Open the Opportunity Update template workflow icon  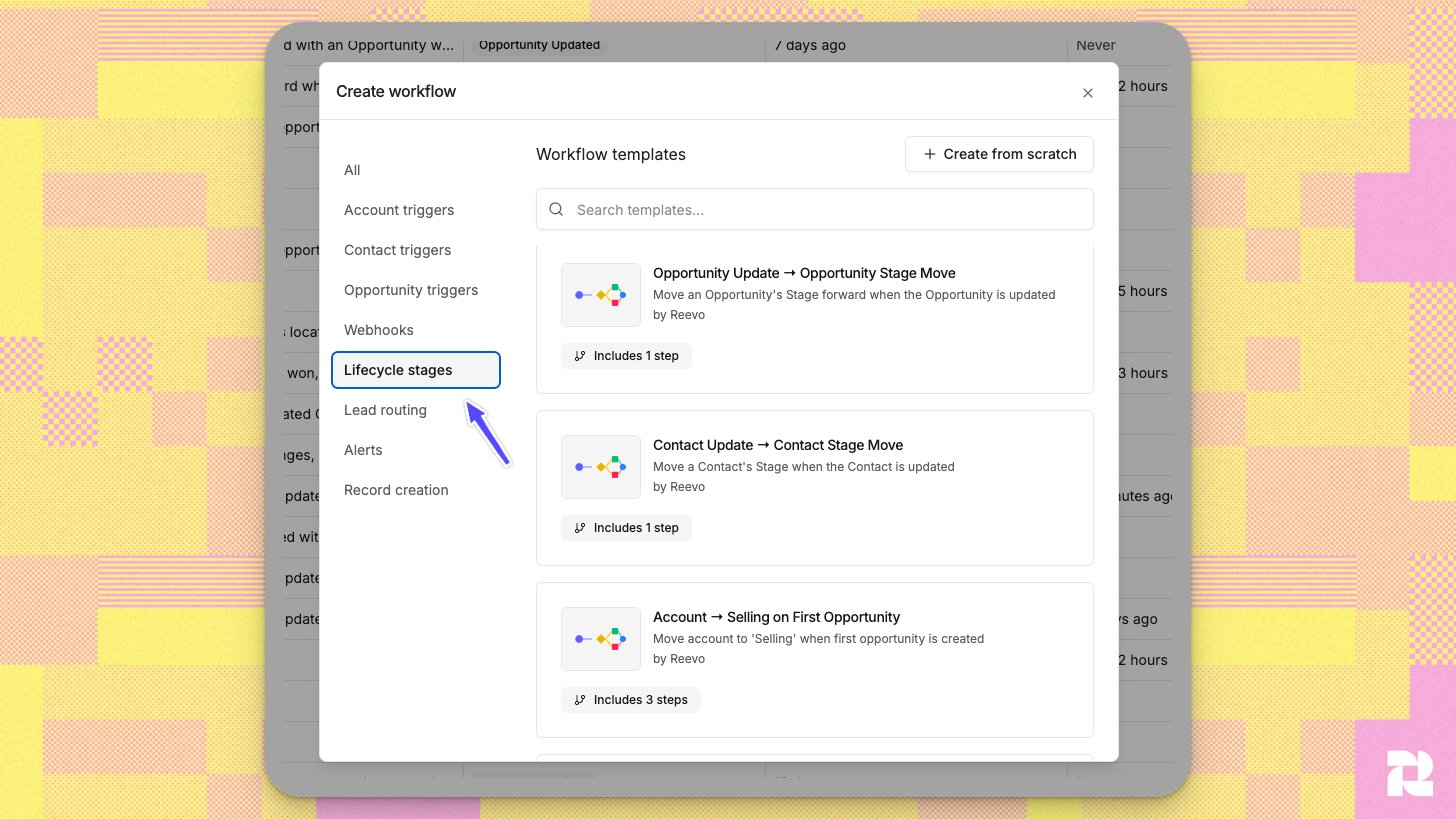pyautogui.click(x=600, y=295)
